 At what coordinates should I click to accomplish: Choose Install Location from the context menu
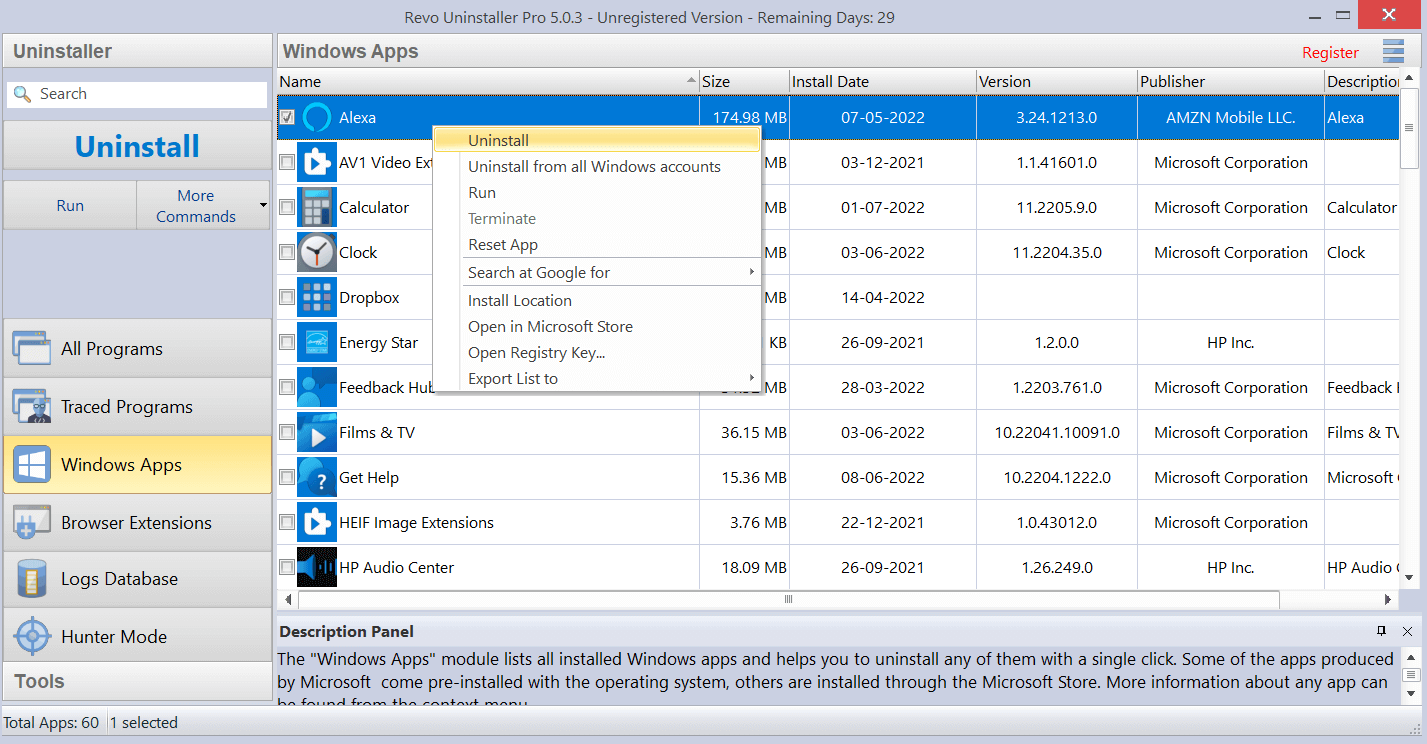coord(519,300)
